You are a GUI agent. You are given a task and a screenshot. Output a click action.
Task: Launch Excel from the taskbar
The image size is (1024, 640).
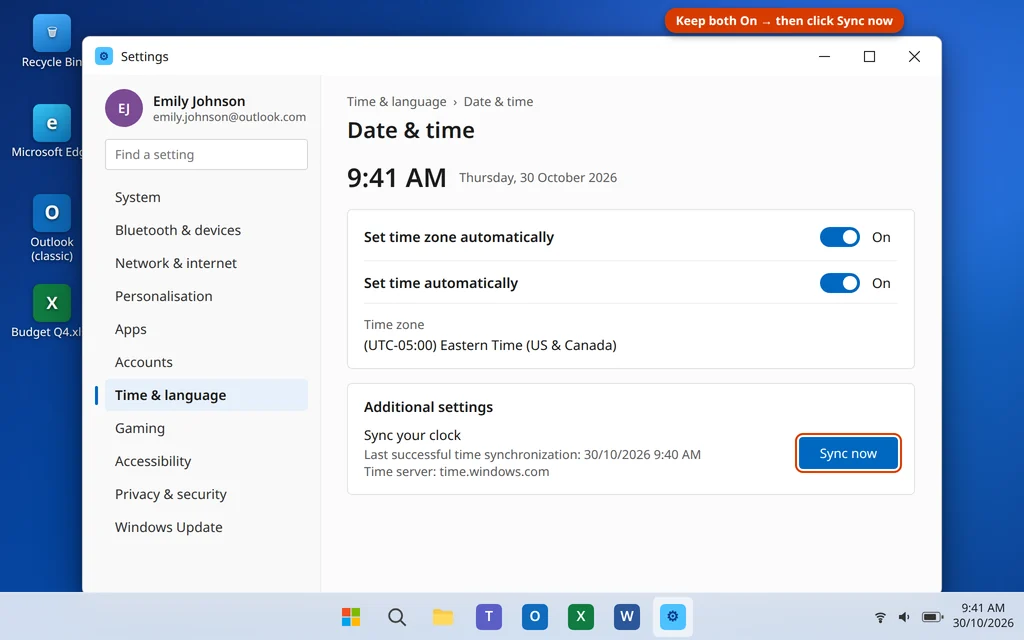[581, 616]
